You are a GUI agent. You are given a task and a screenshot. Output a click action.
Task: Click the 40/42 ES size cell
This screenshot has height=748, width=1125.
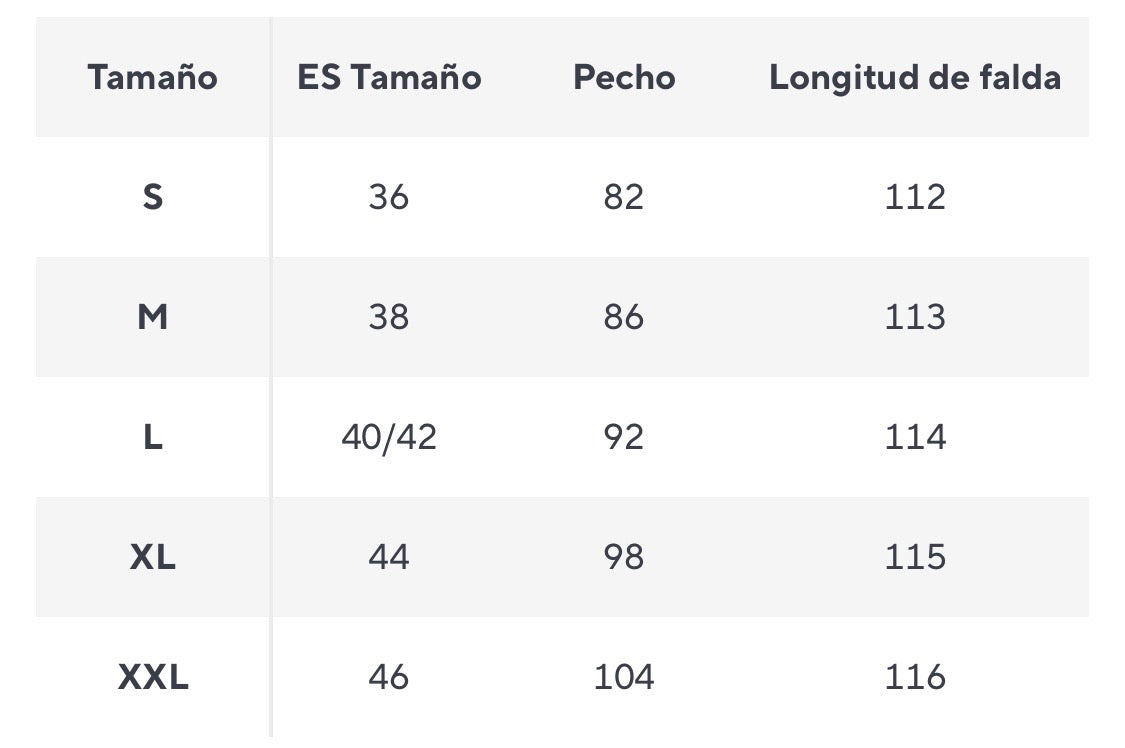[389, 437]
